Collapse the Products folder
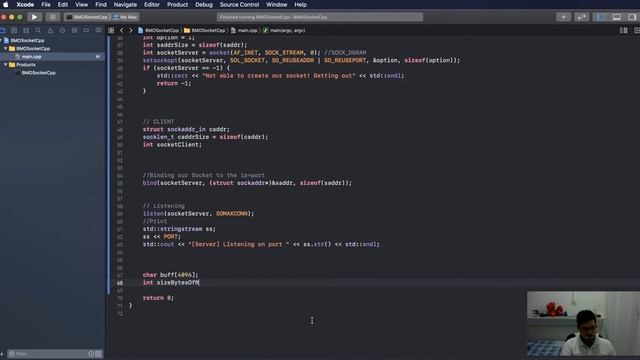The width and height of the screenshot is (640, 360). pos(6,65)
